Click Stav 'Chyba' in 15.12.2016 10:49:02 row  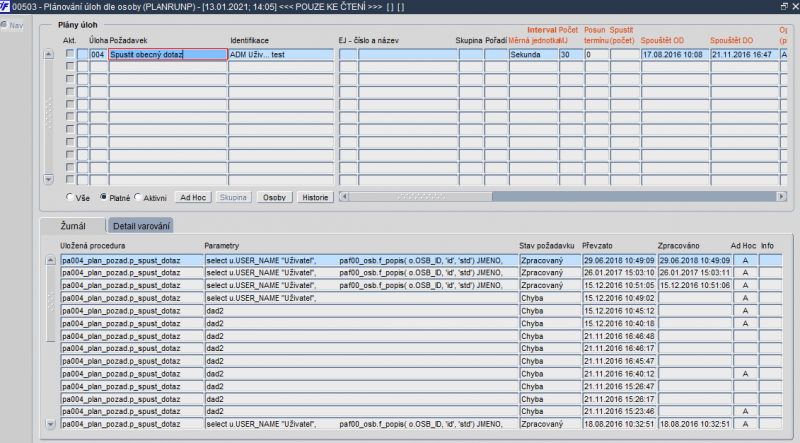point(550,298)
